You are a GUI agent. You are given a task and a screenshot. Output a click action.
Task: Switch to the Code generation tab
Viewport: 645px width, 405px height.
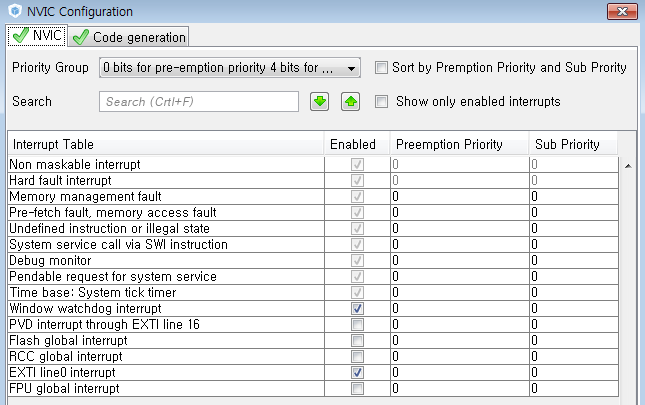pyautogui.click(x=128, y=37)
